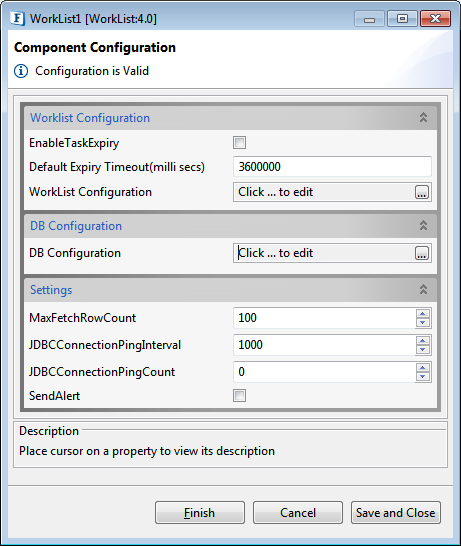Click the info icon beside Configuration is Valid
The image size is (461, 546).
pyautogui.click(x=21, y=71)
